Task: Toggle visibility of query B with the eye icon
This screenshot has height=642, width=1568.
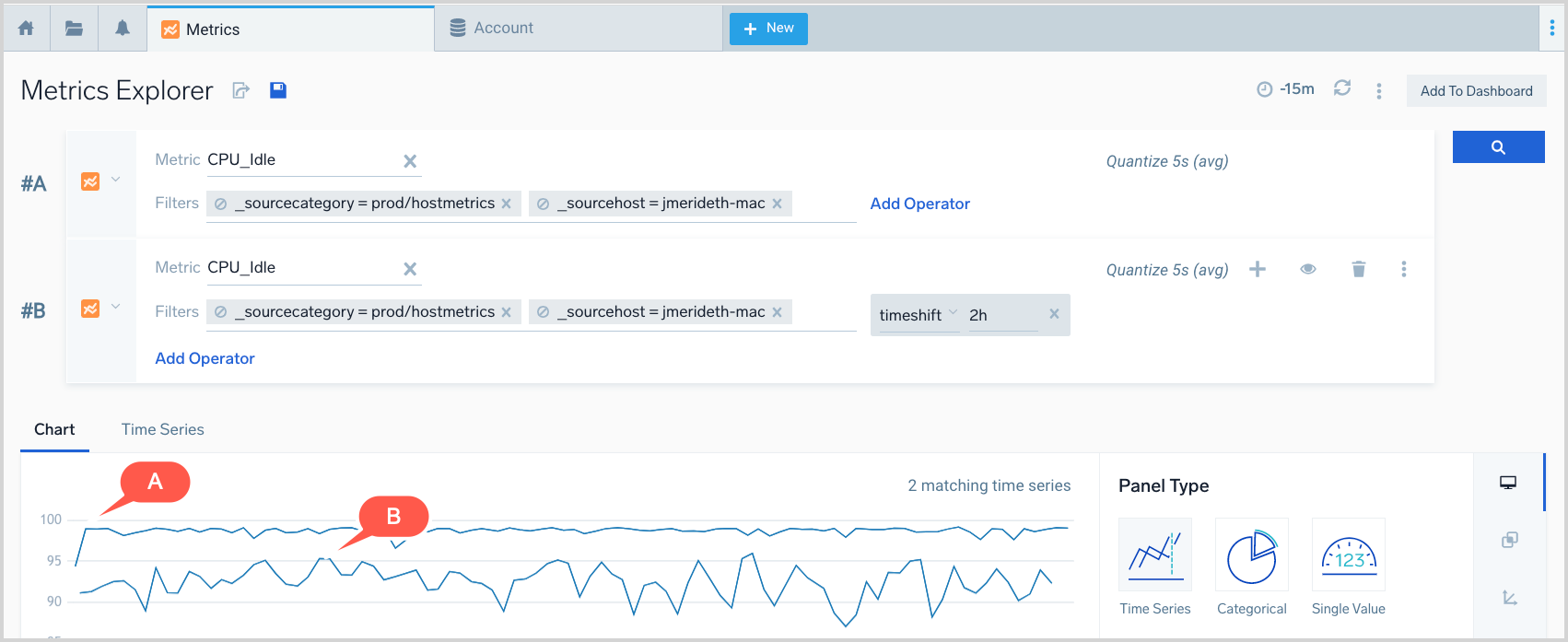Action: tap(1307, 269)
